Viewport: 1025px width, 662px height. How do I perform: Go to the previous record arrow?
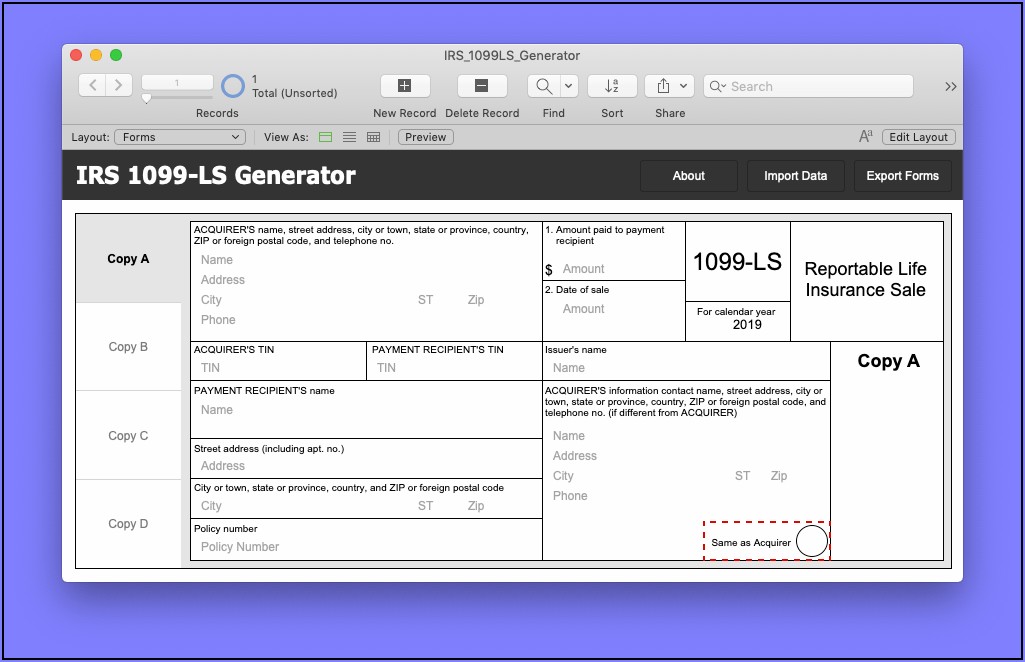coord(93,86)
